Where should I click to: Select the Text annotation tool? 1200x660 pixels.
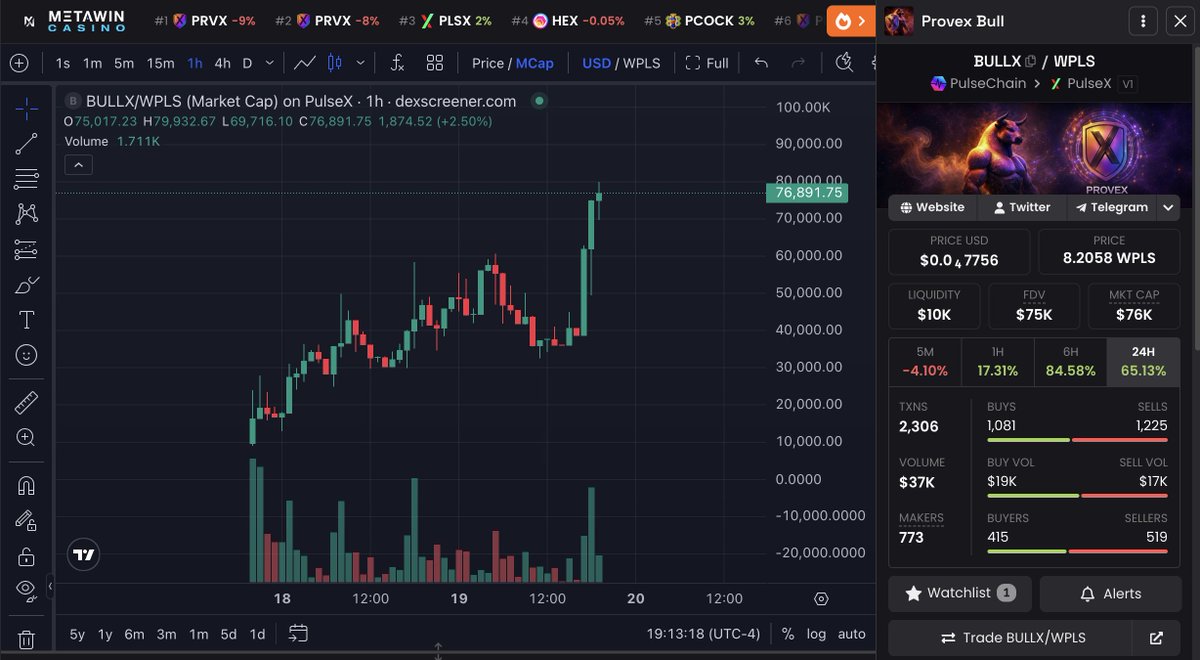tap(27, 320)
